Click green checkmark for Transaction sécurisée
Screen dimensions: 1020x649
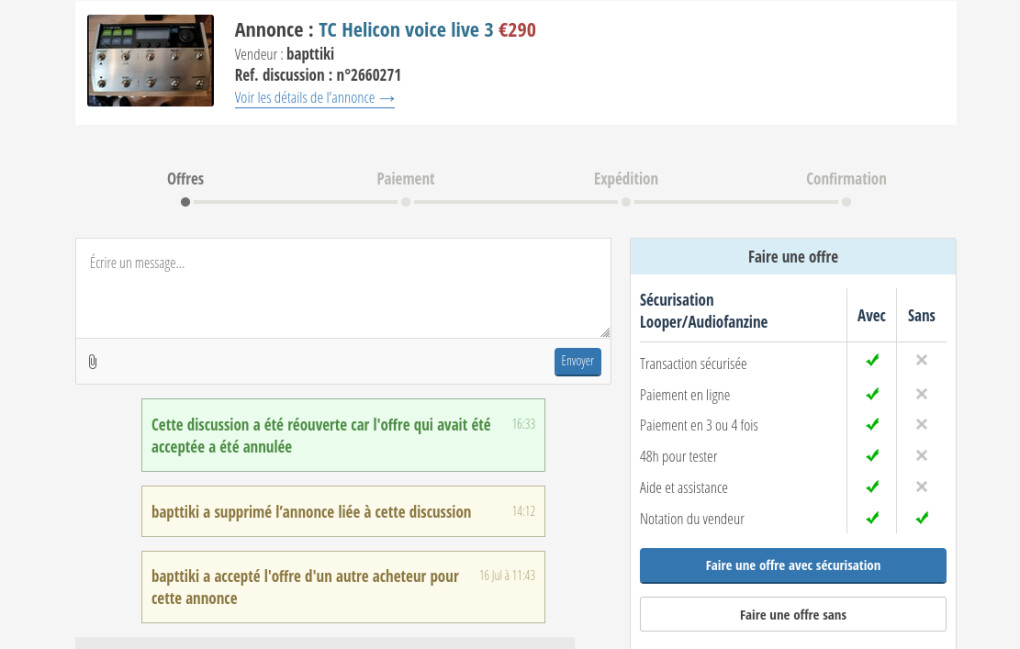[872, 360]
